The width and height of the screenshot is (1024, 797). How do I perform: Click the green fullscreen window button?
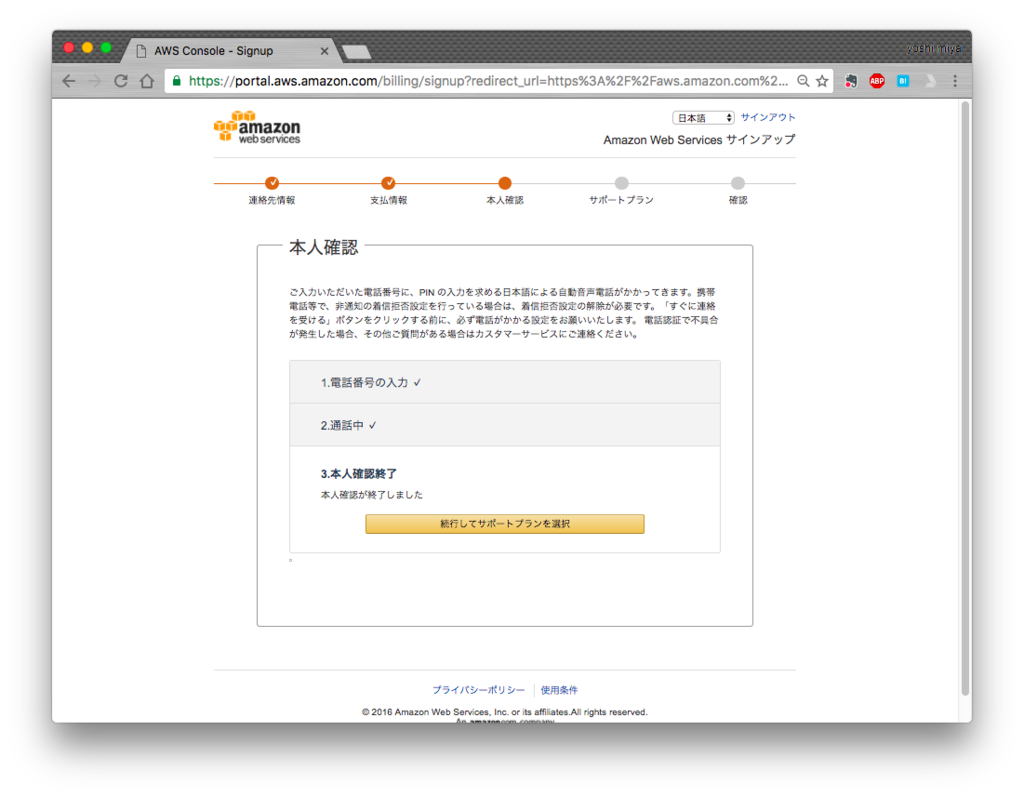click(106, 48)
